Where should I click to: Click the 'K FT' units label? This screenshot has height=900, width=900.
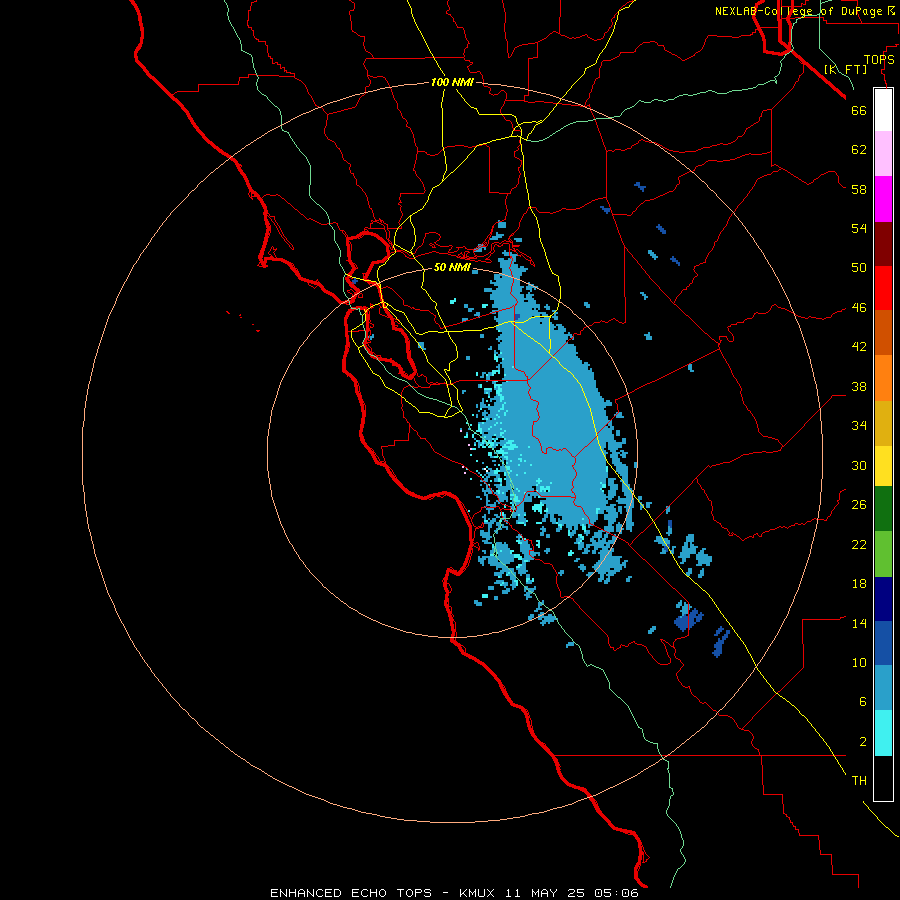click(x=845, y=69)
